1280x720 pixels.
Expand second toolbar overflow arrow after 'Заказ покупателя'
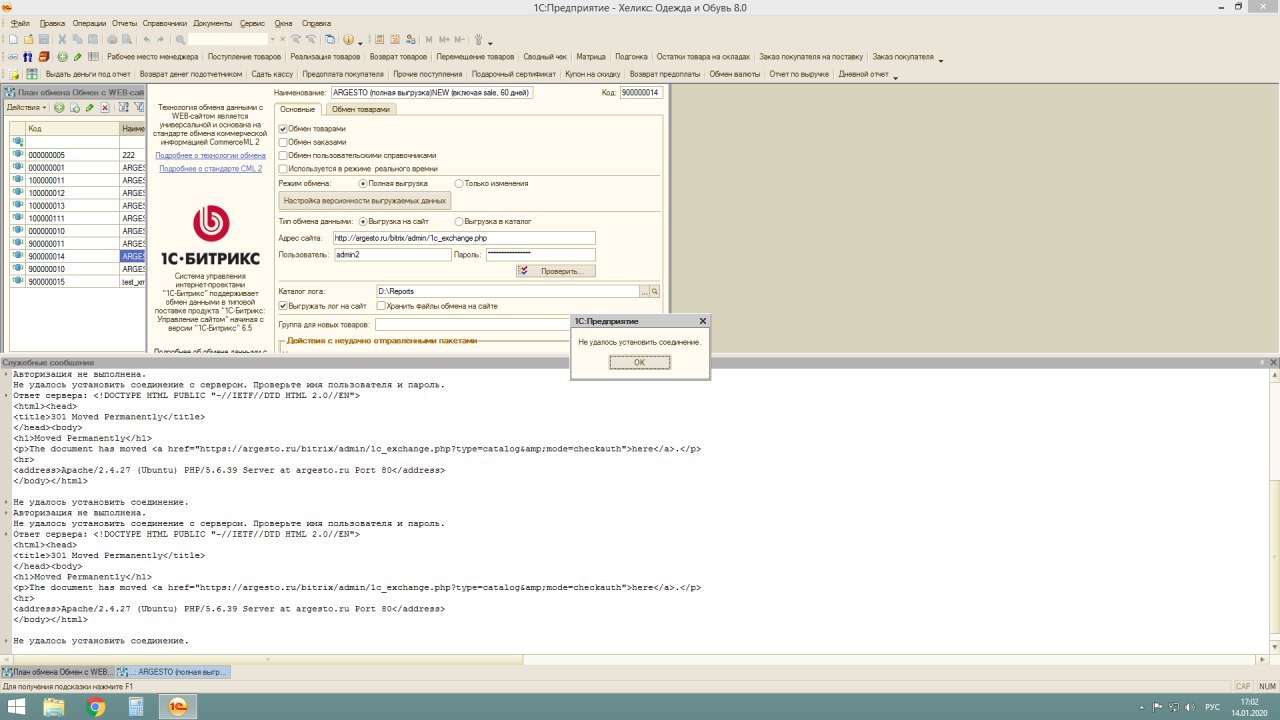point(941,59)
